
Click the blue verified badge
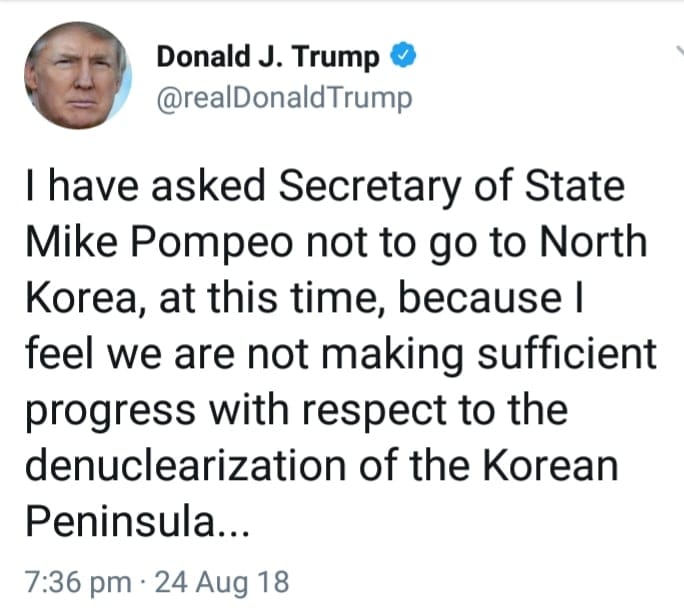(403, 57)
